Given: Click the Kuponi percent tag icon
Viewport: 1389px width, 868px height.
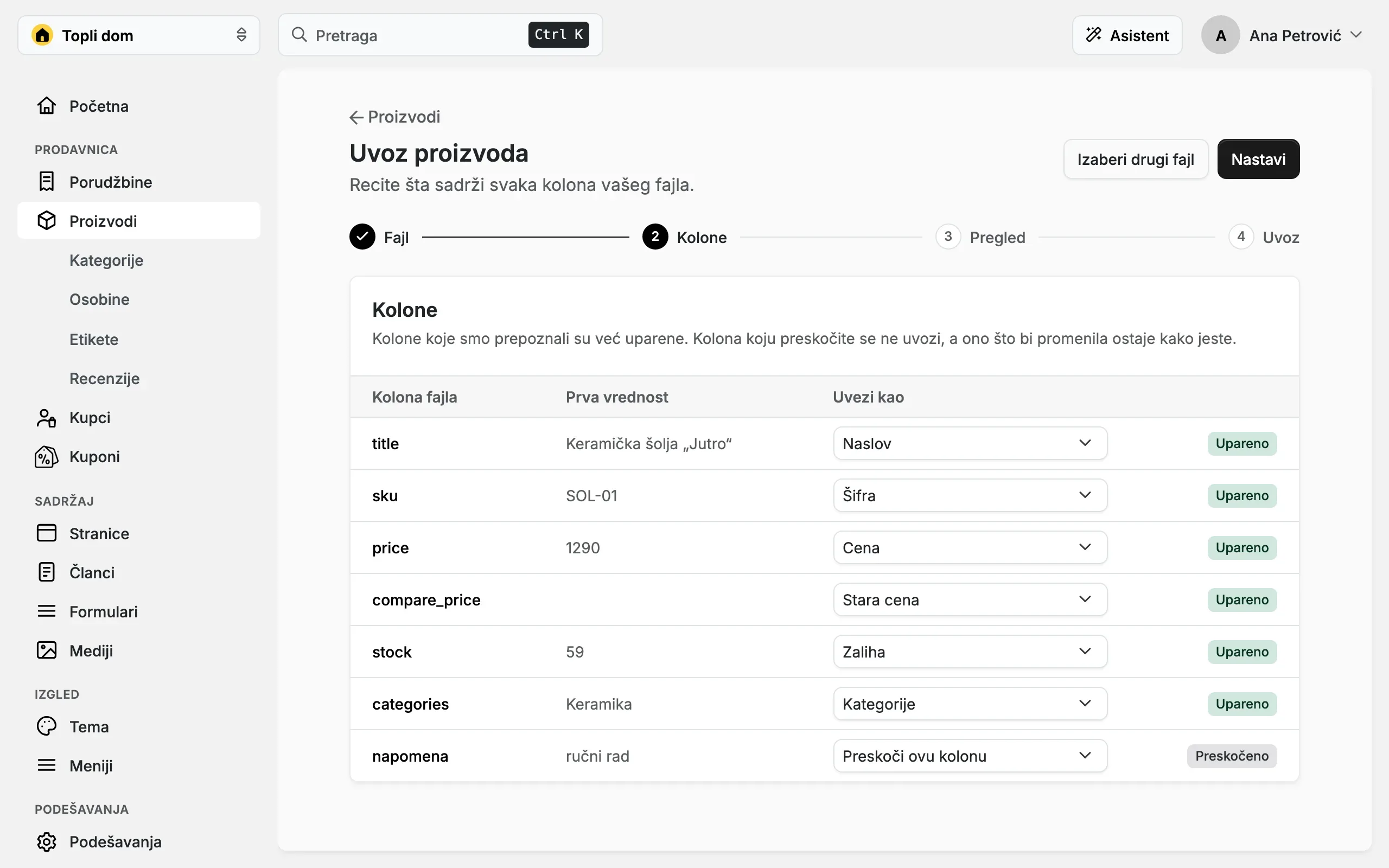Looking at the screenshot, I should 47,456.
